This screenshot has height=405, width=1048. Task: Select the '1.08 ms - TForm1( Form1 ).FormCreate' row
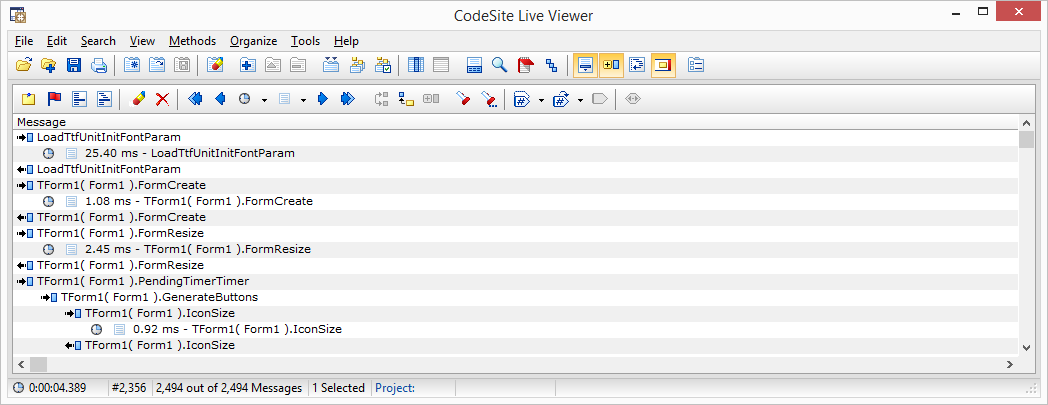click(515, 201)
